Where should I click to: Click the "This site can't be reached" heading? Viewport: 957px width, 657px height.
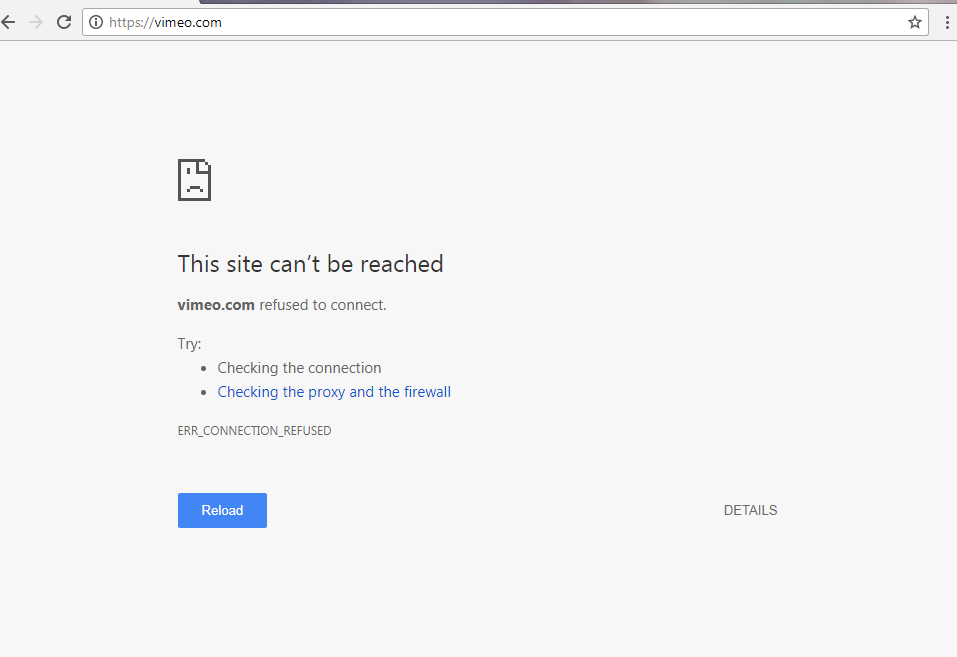click(310, 264)
